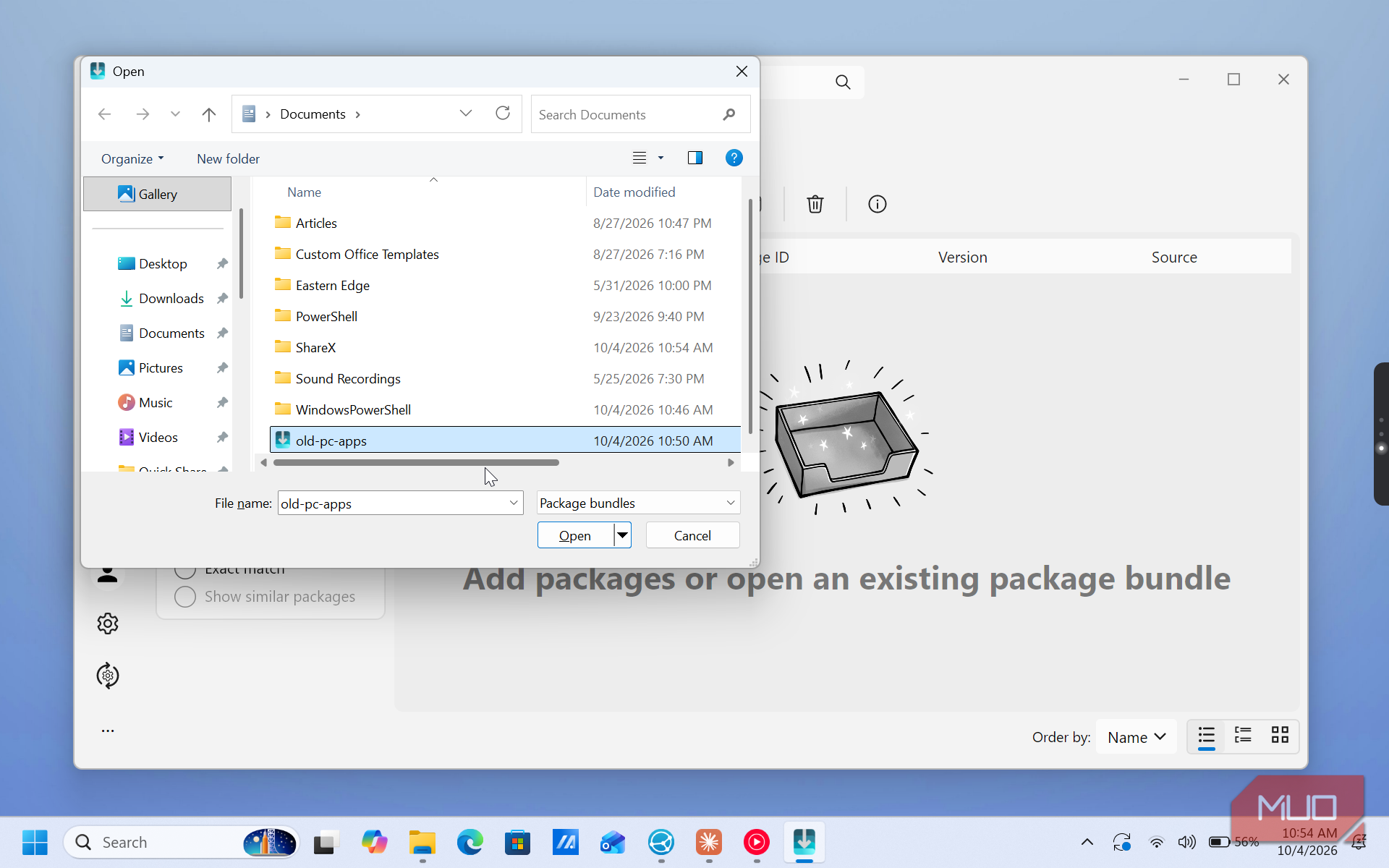The height and width of the screenshot is (868, 1389).
Task: Click the trash delete icon
Action: click(x=815, y=204)
